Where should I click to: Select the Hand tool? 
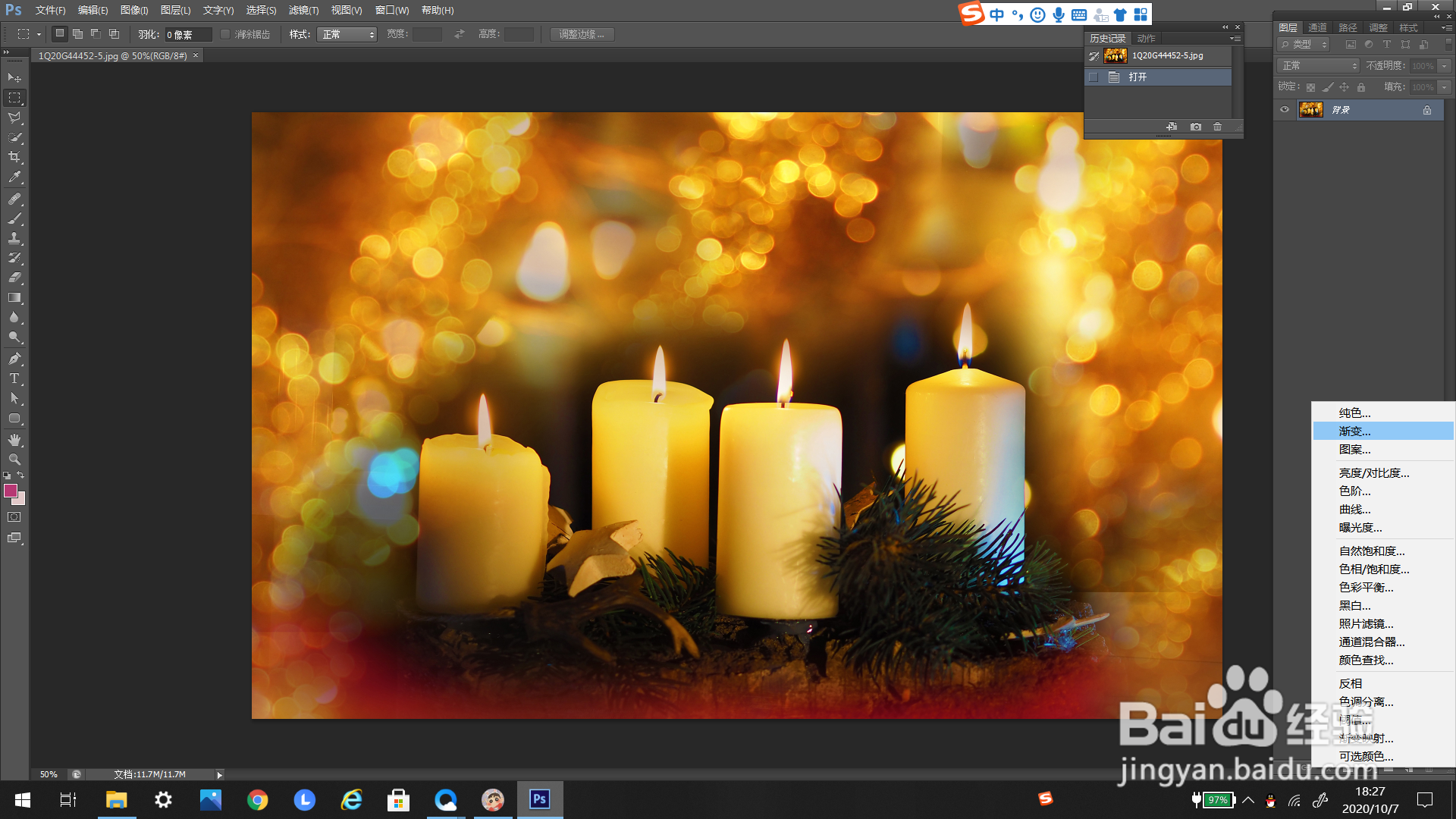pyautogui.click(x=14, y=440)
